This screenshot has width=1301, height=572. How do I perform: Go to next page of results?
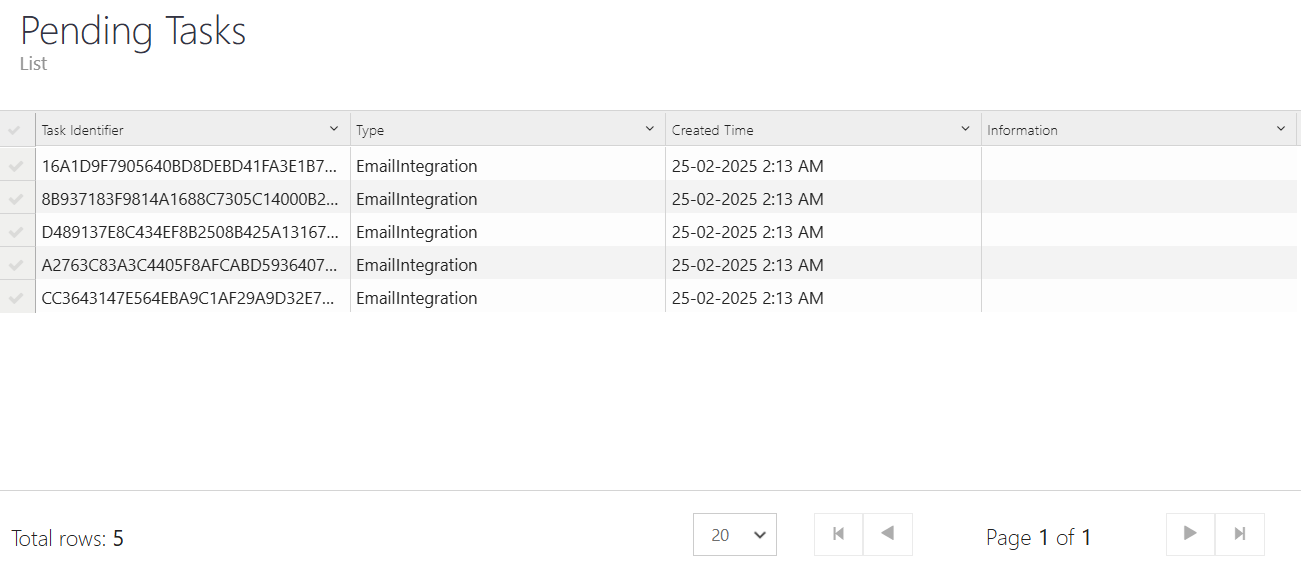(1190, 534)
